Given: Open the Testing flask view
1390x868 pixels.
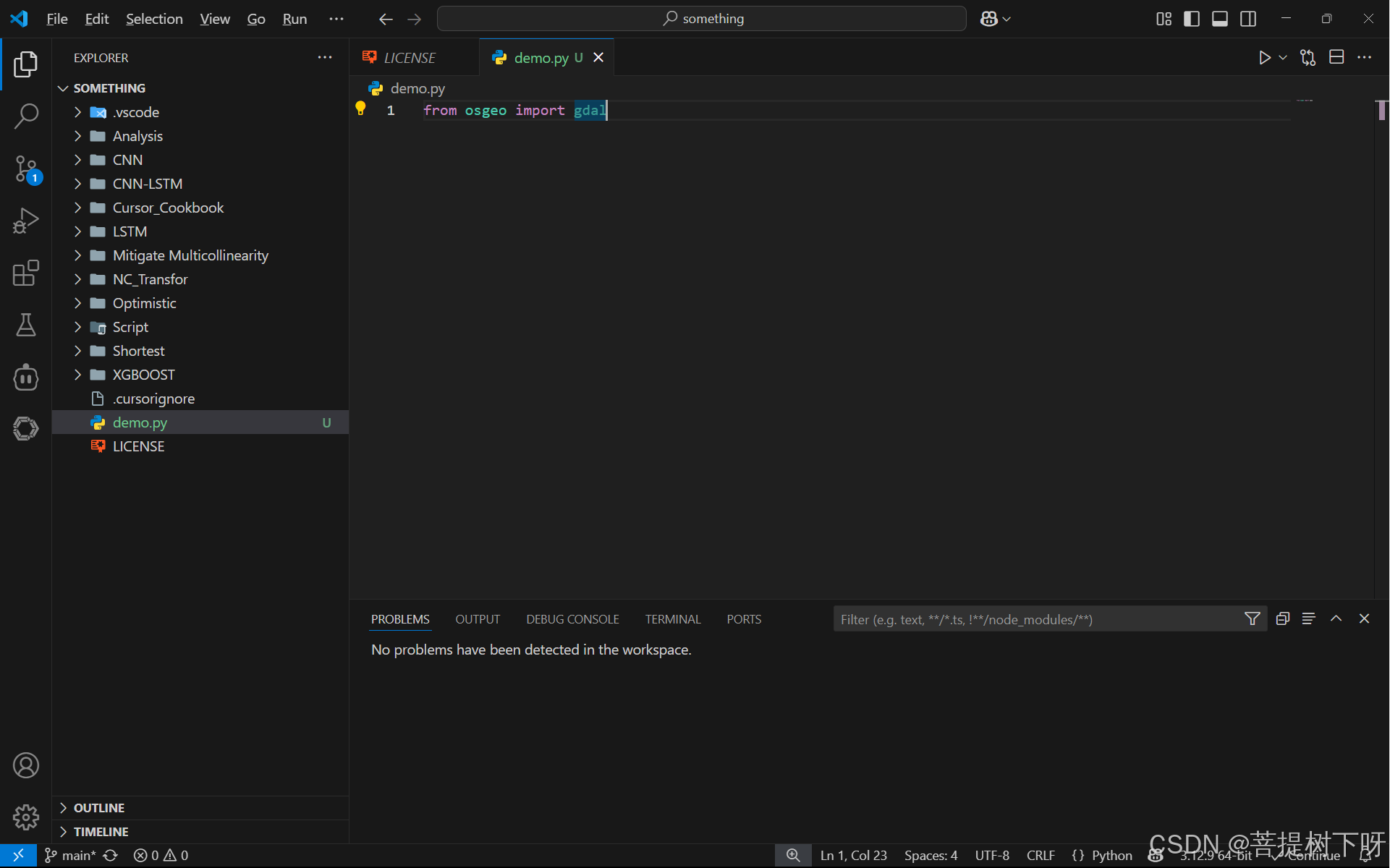Looking at the screenshot, I should pyautogui.click(x=26, y=325).
